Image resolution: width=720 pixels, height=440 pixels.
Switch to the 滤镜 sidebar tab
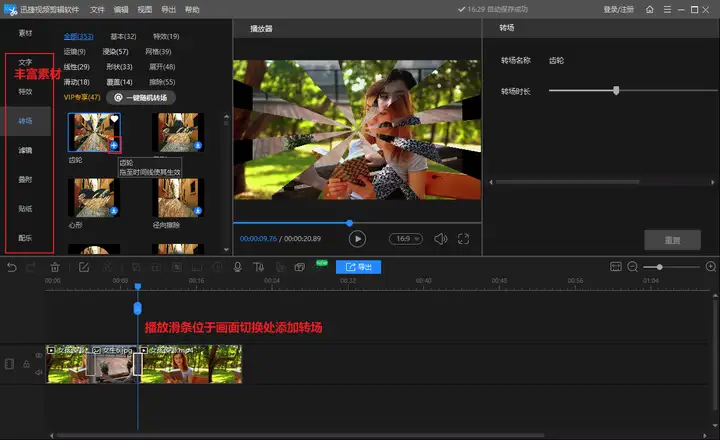pyautogui.click(x=25, y=150)
